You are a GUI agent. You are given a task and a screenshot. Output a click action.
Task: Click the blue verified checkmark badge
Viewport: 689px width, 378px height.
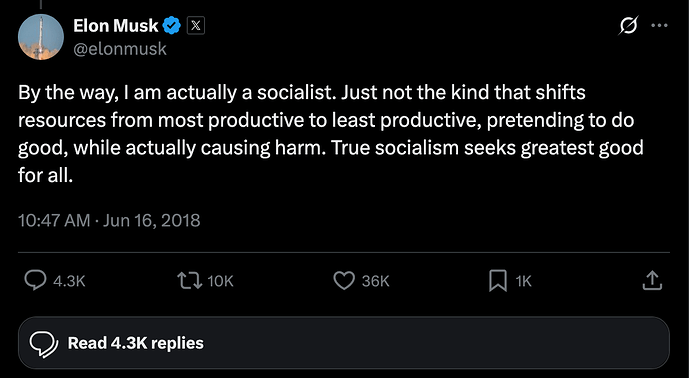click(x=172, y=25)
